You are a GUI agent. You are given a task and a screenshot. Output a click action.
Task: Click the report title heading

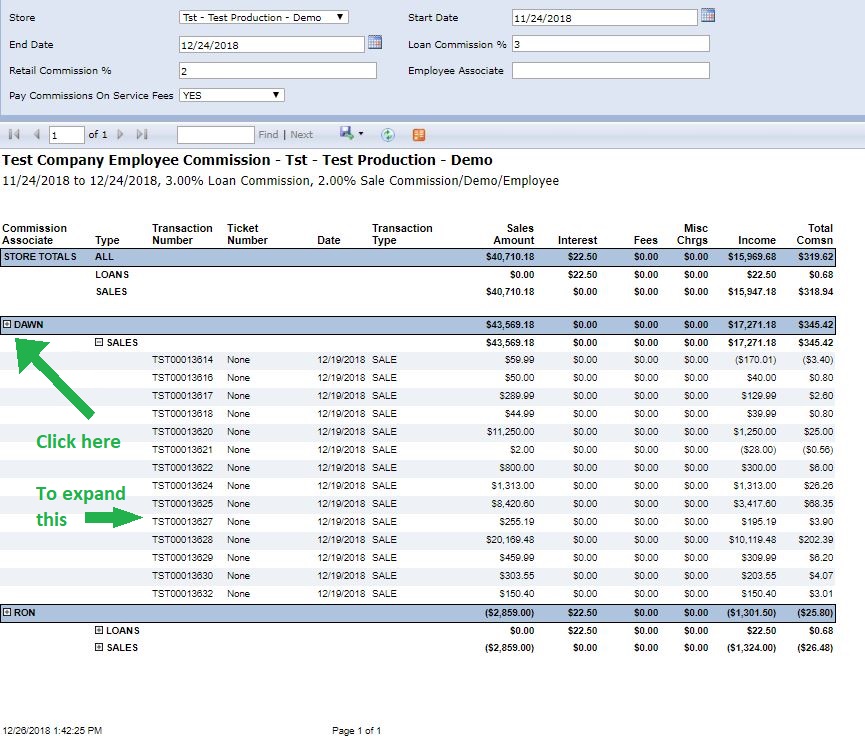point(247,160)
